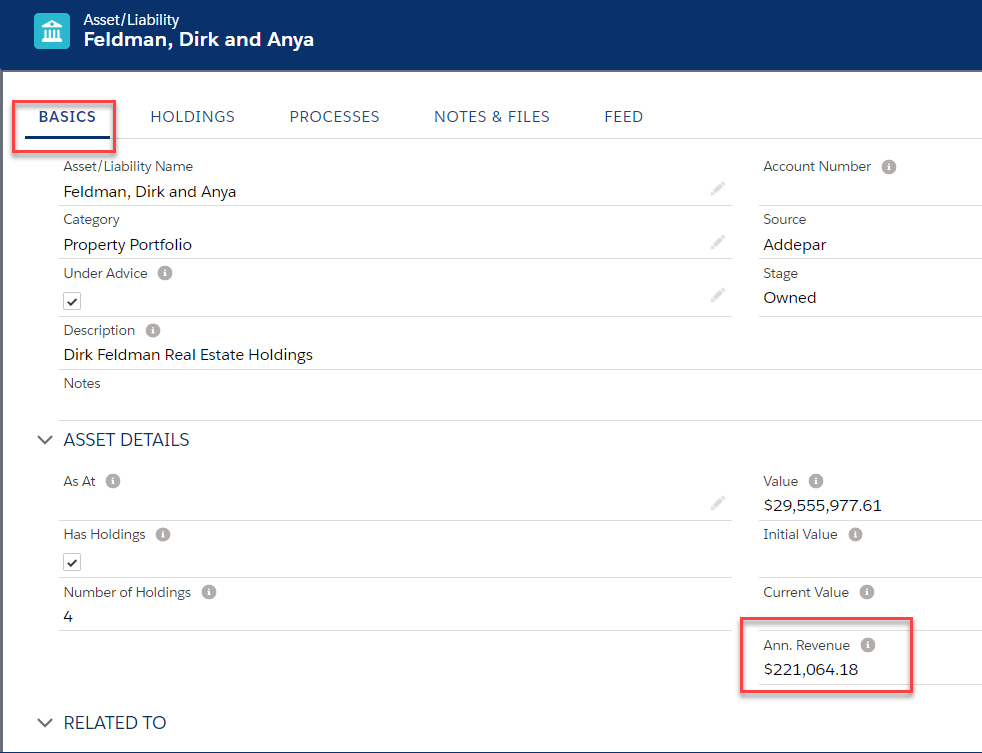Expand the Related To section
Screen dimensions: 982x753
(x=44, y=722)
